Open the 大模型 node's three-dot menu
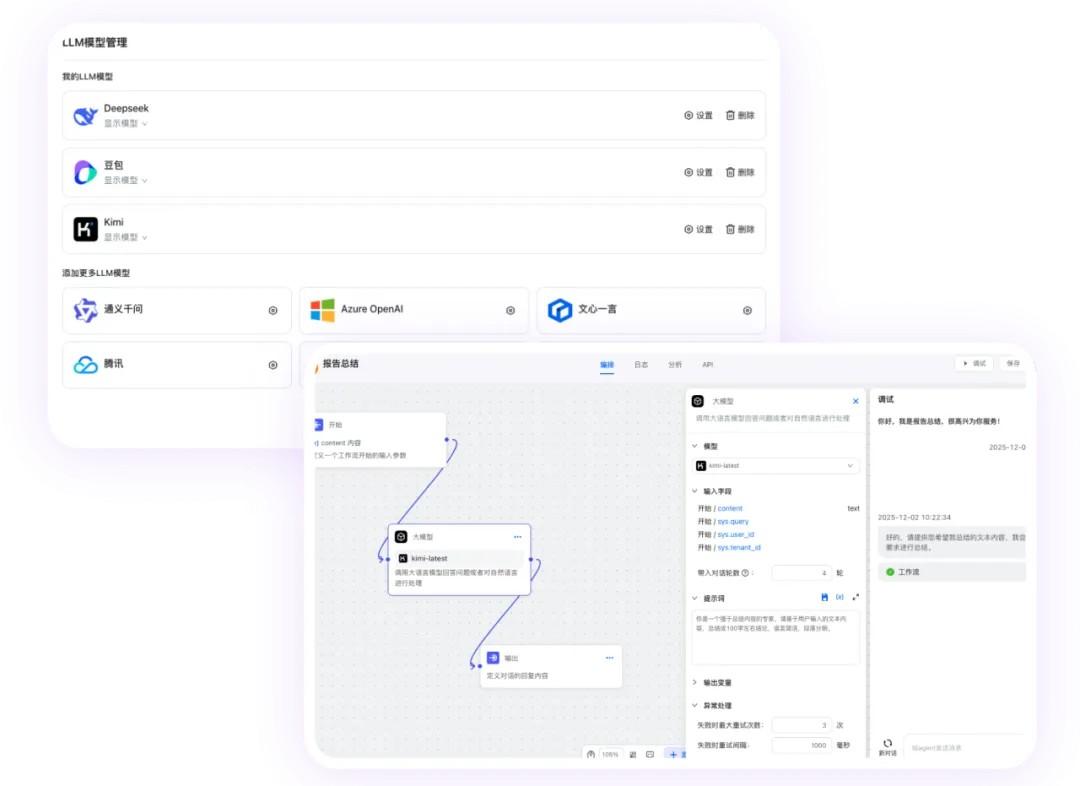The height and width of the screenshot is (786, 1080). tap(518, 537)
